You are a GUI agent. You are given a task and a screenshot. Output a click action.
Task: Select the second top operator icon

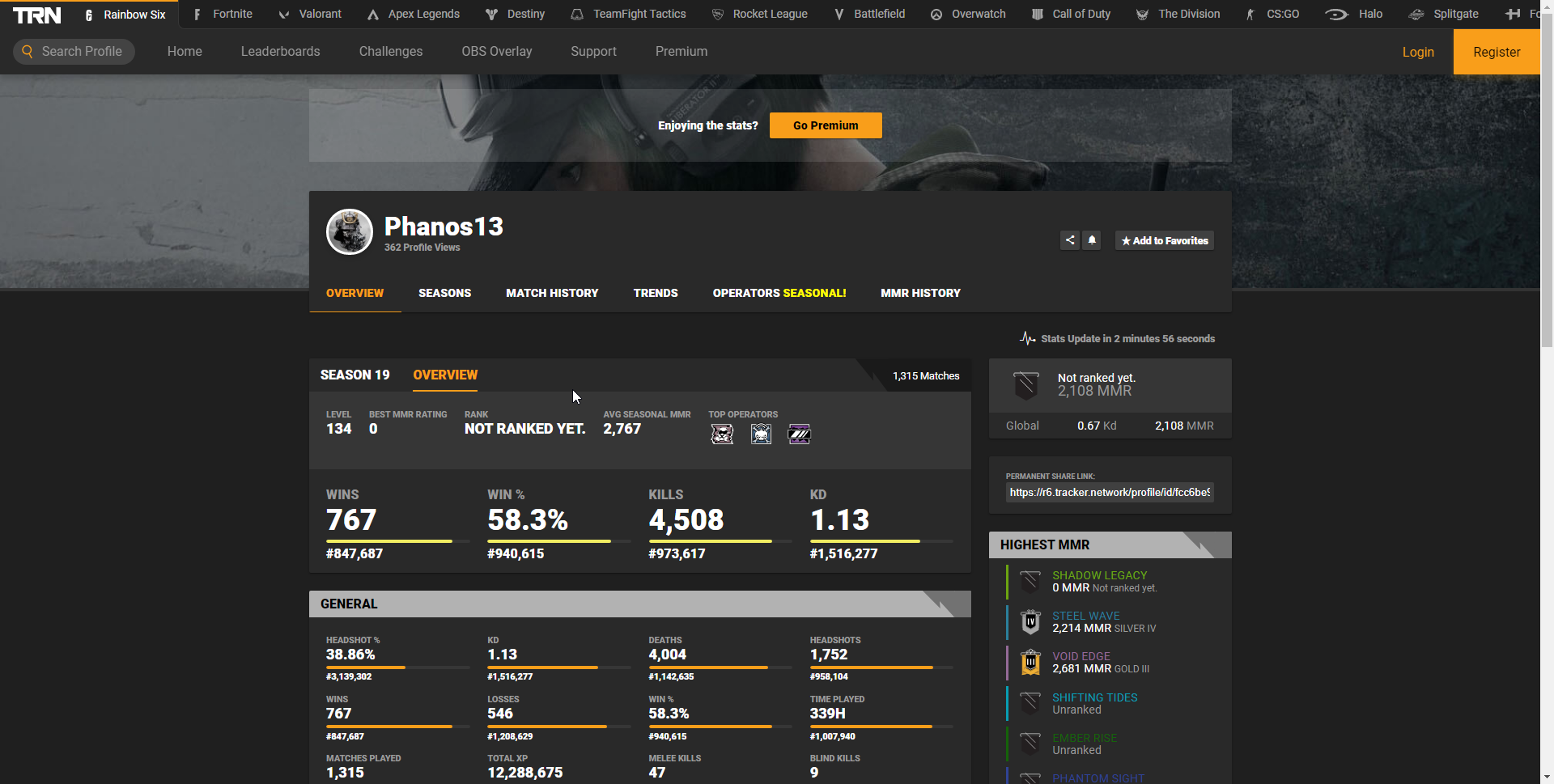click(x=761, y=434)
